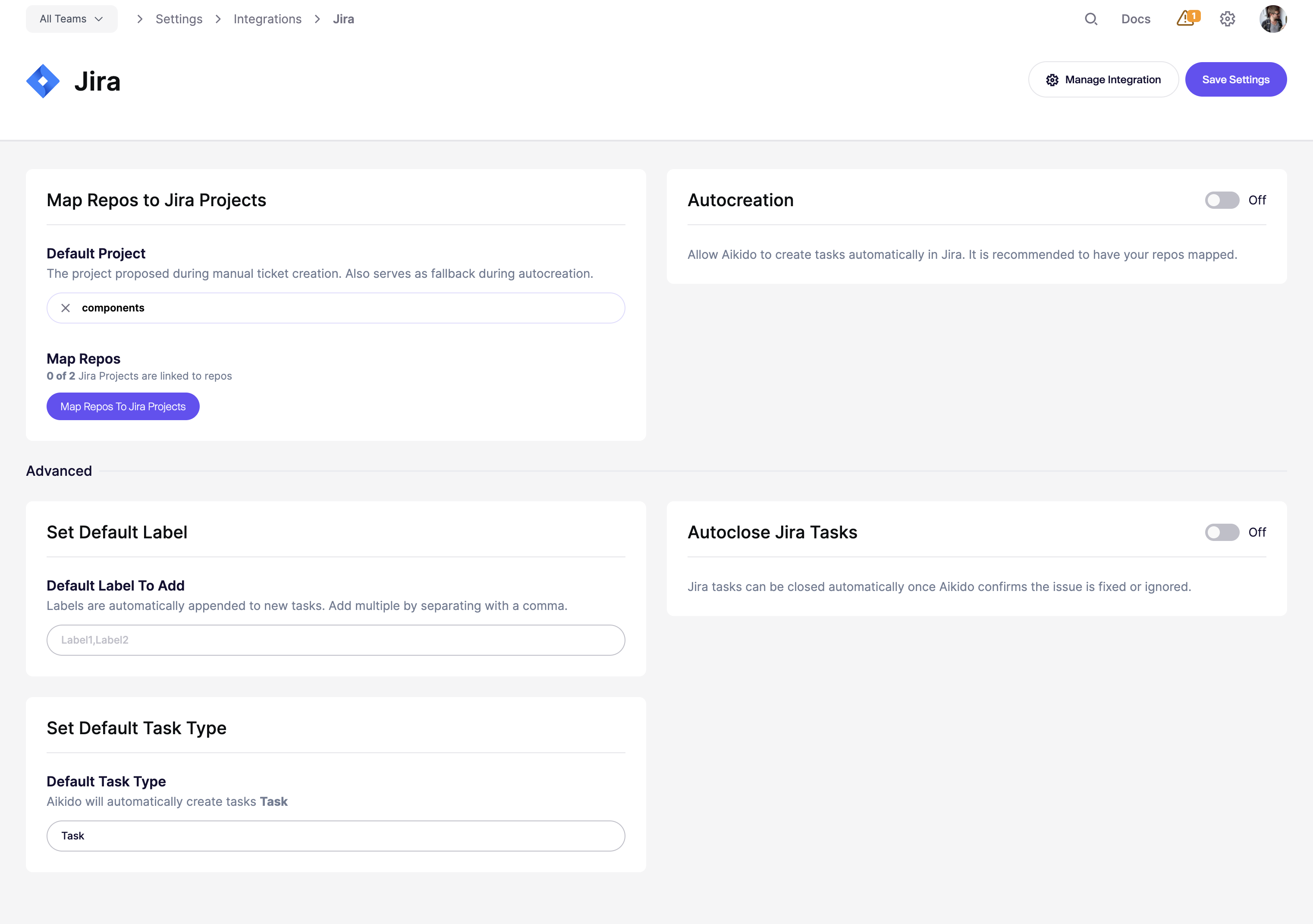This screenshot has width=1313, height=924.
Task: Click the user profile avatar
Action: (1272, 19)
